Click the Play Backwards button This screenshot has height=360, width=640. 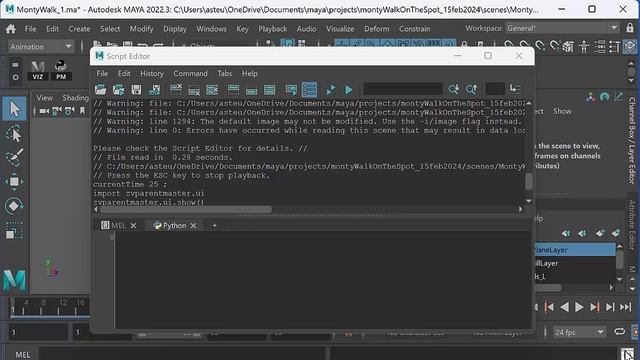pos(564,307)
